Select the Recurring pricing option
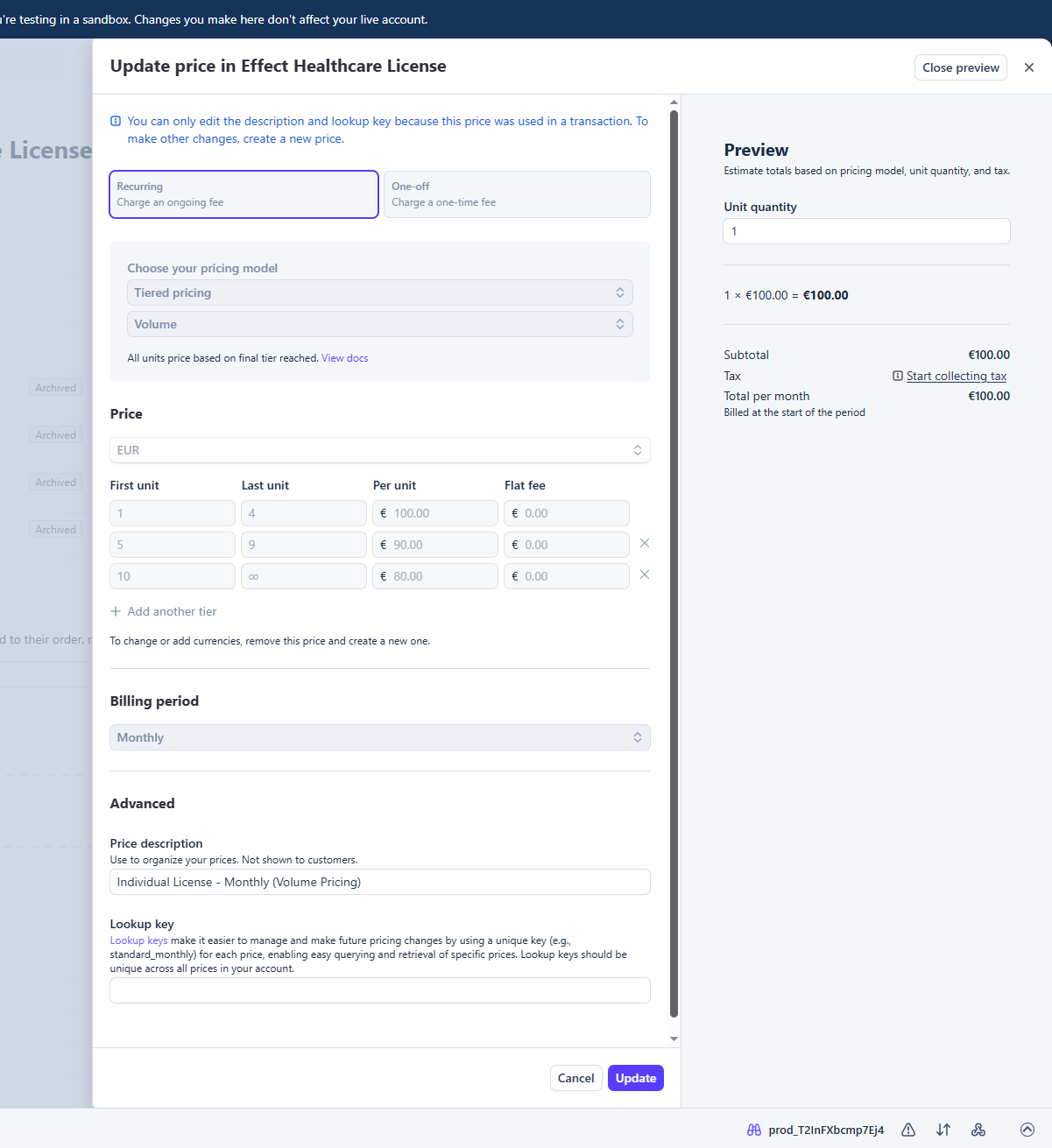Screen dimensions: 1052x1148 click(244, 194)
